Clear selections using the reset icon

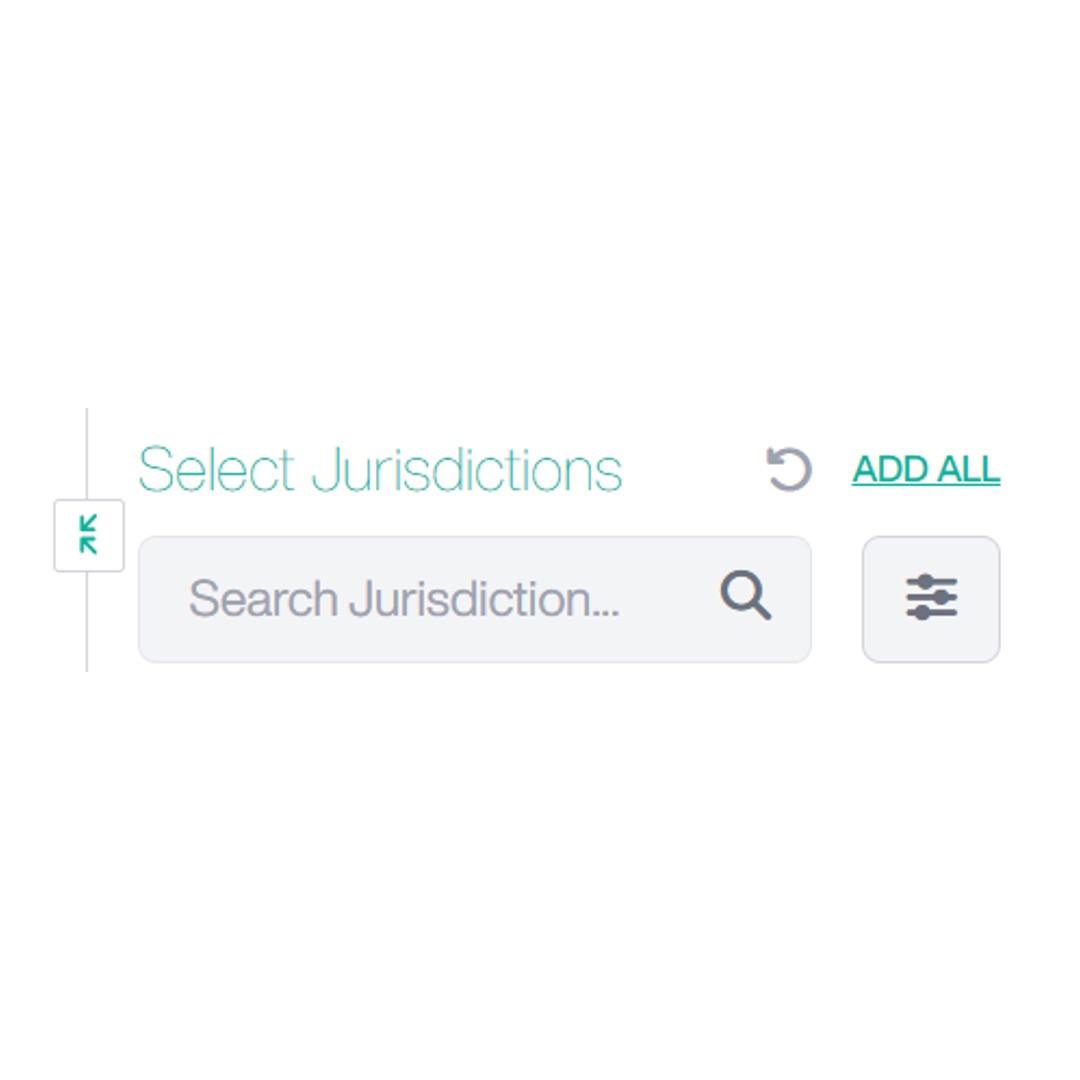(x=789, y=469)
